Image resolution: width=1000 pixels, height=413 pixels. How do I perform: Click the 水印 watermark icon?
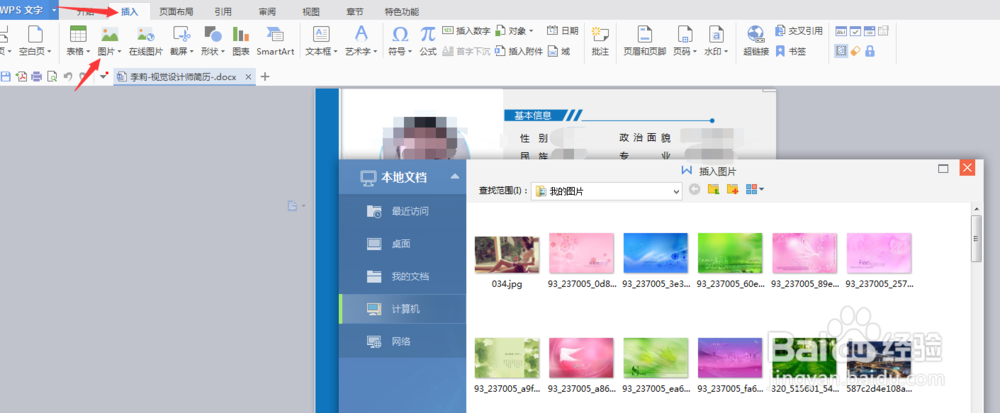[x=716, y=34]
